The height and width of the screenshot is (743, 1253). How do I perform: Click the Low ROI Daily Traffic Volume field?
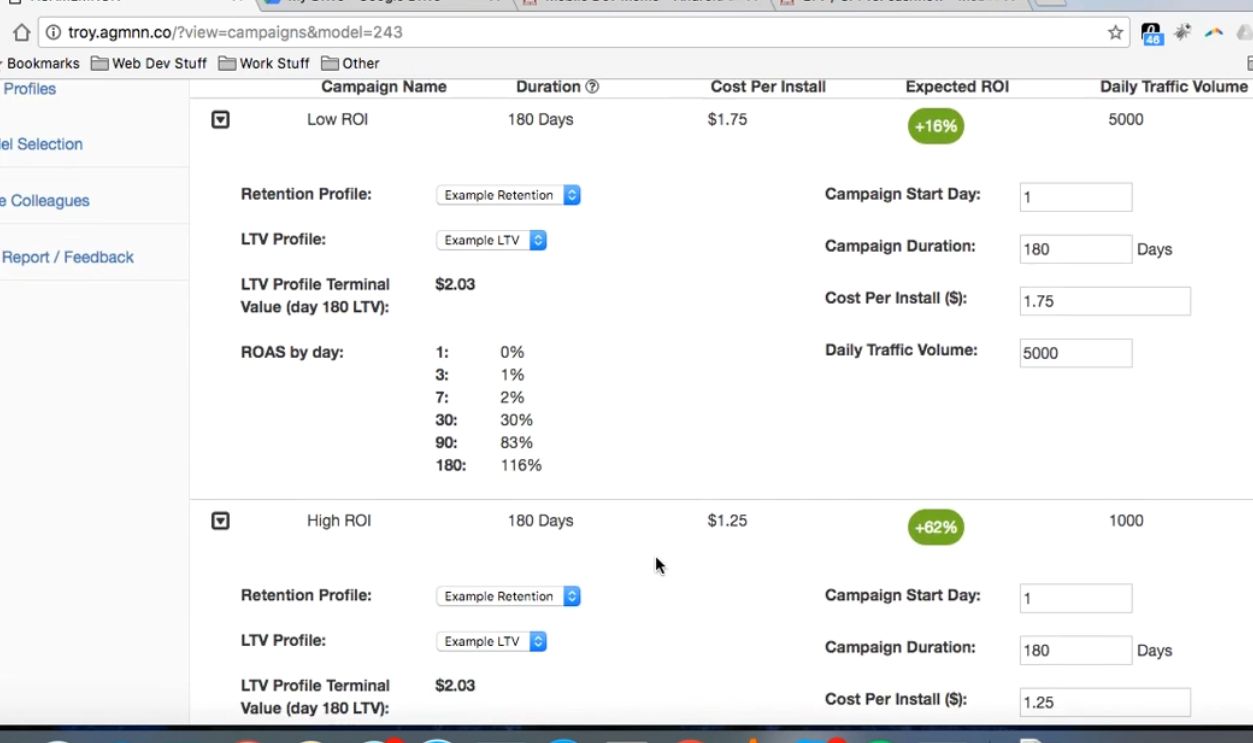1075,353
